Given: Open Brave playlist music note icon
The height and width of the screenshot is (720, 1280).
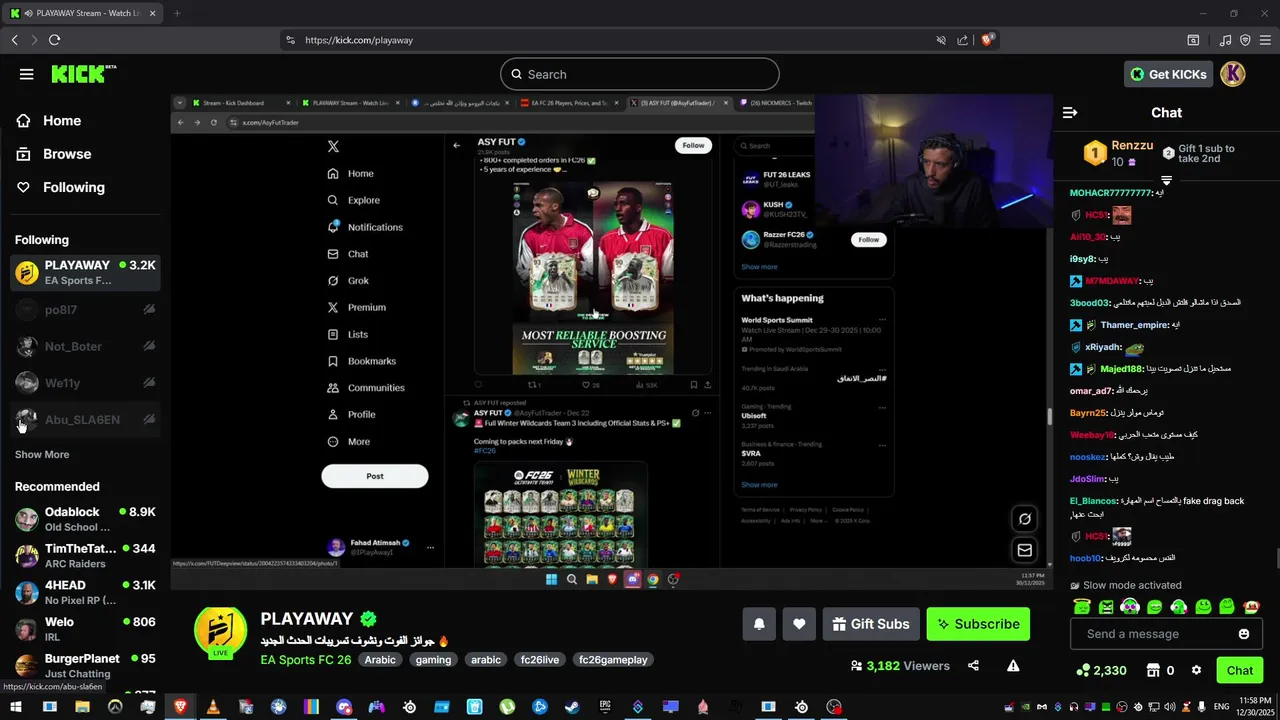Looking at the screenshot, I should [x=1226, y=40].
